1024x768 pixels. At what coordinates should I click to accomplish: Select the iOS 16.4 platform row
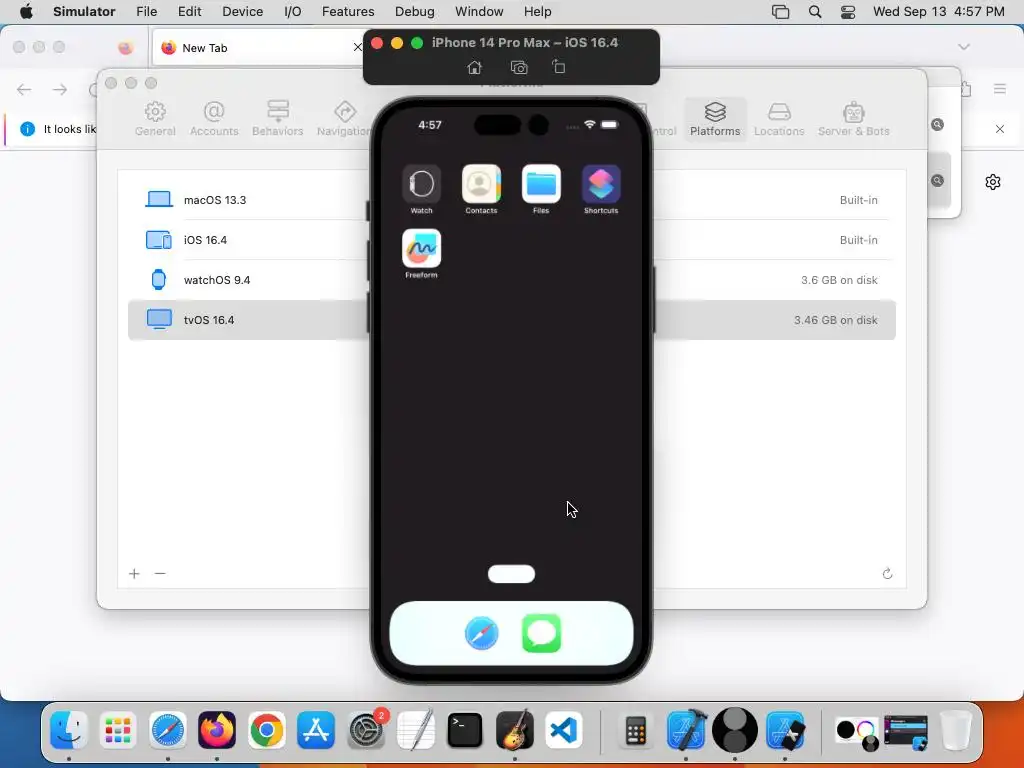(x=511, y=240)
